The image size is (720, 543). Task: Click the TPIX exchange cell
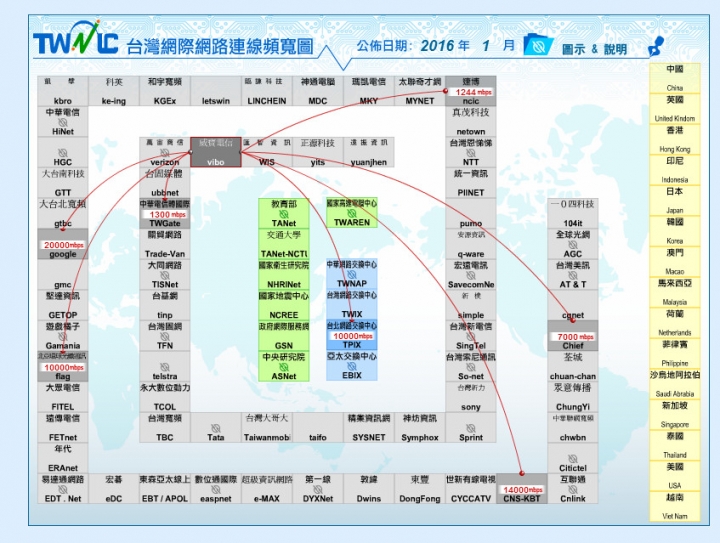pyautogui.click(x=352, y=335)
